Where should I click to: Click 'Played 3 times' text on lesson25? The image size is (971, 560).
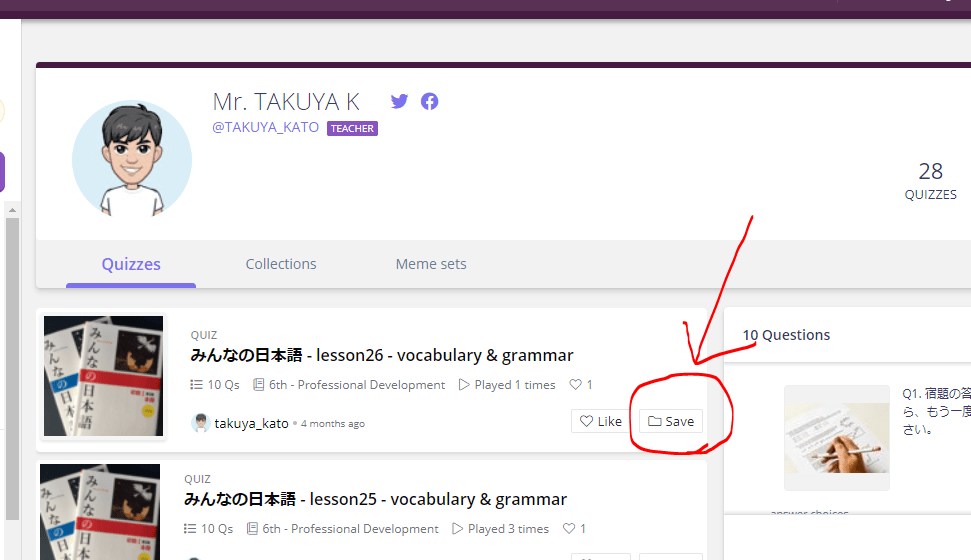click(508, 528)
